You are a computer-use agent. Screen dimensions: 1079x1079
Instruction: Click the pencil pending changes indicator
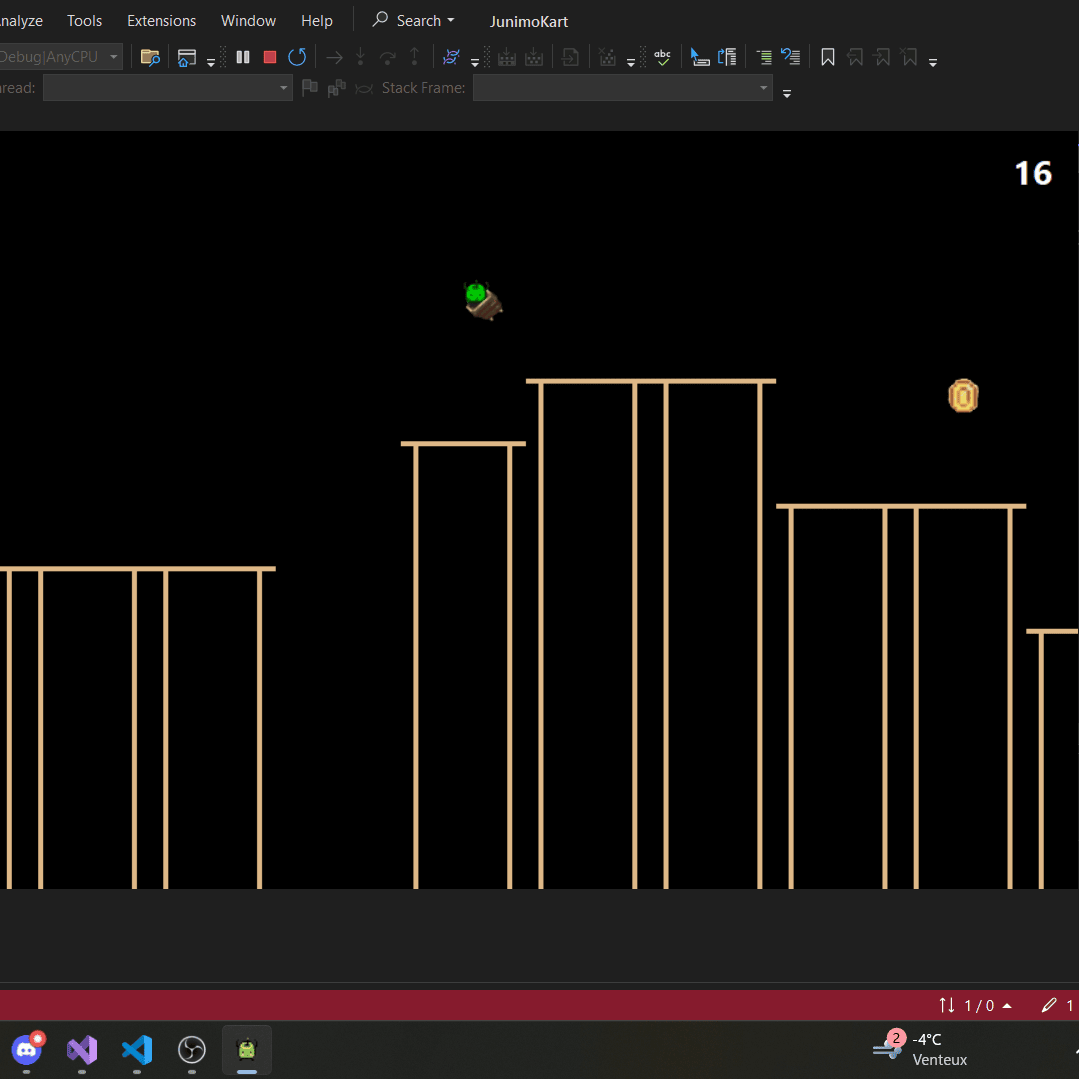[1058, 1005]
